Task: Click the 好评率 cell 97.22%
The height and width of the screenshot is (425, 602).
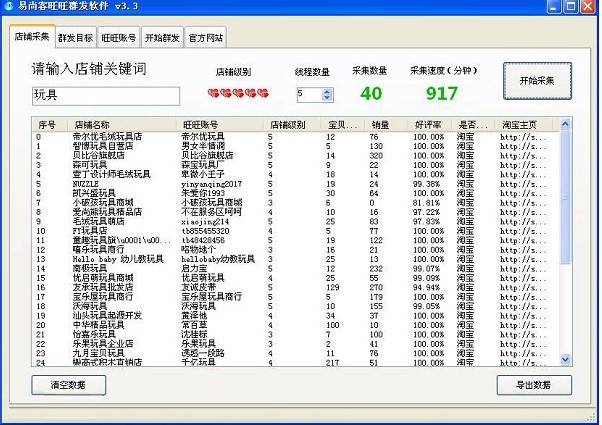Action: pyautogui.click(x=427, y=212)
